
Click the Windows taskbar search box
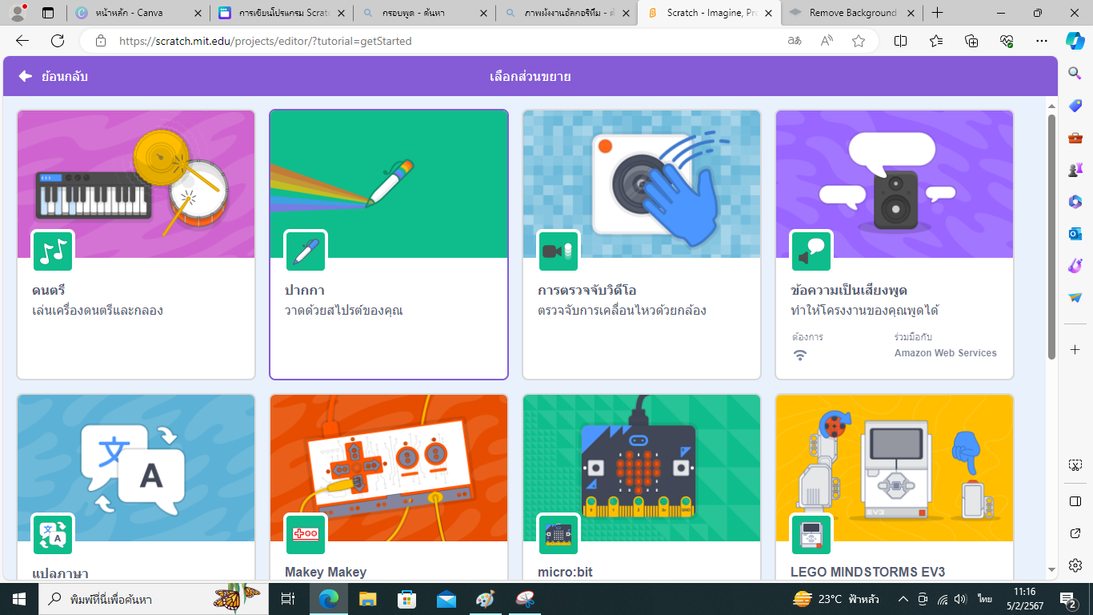tap(153, 599)
